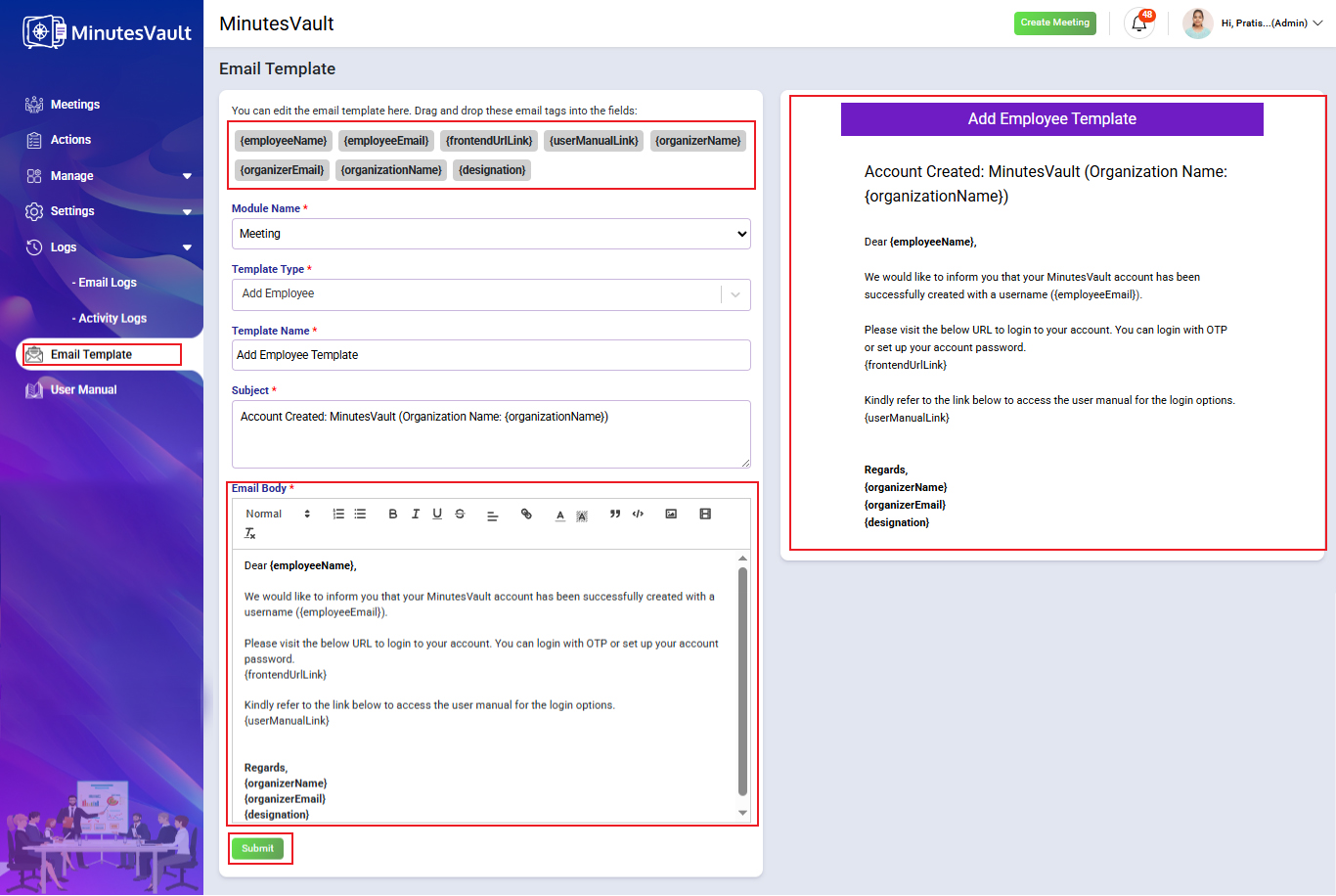
Task: Toggle underline formatting
Action: [437, 515]
